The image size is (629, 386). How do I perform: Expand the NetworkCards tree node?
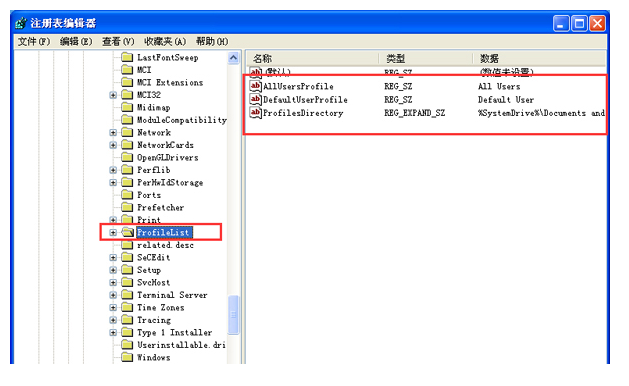(113, 145)
